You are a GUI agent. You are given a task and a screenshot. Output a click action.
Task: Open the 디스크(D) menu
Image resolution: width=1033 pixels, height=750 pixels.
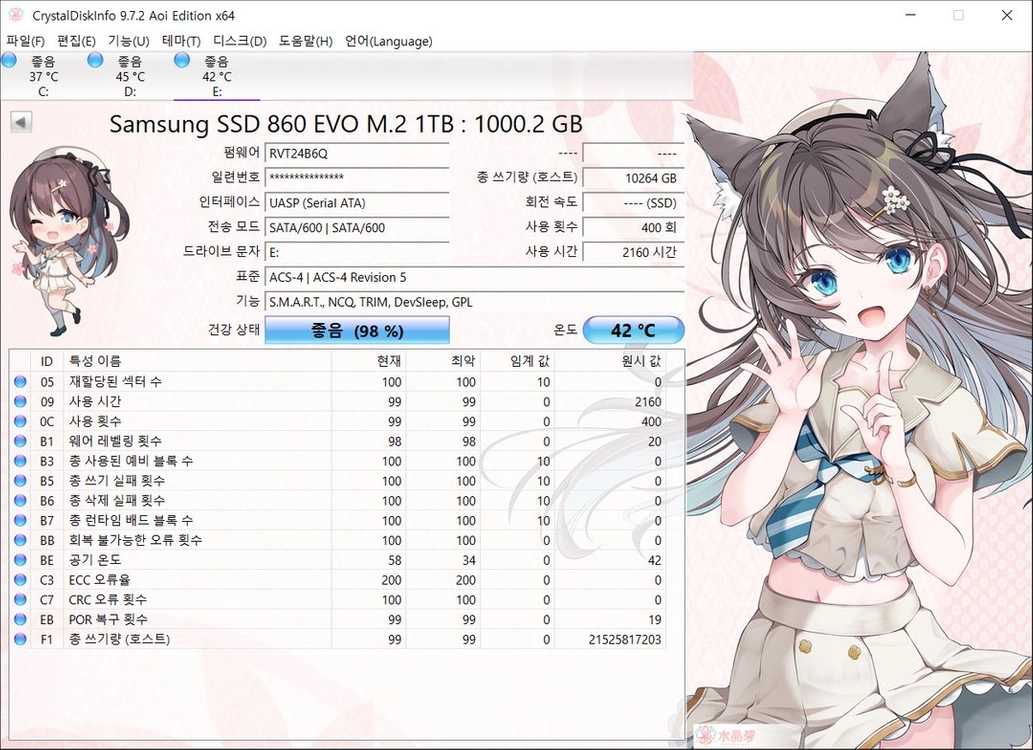point(240,41)
